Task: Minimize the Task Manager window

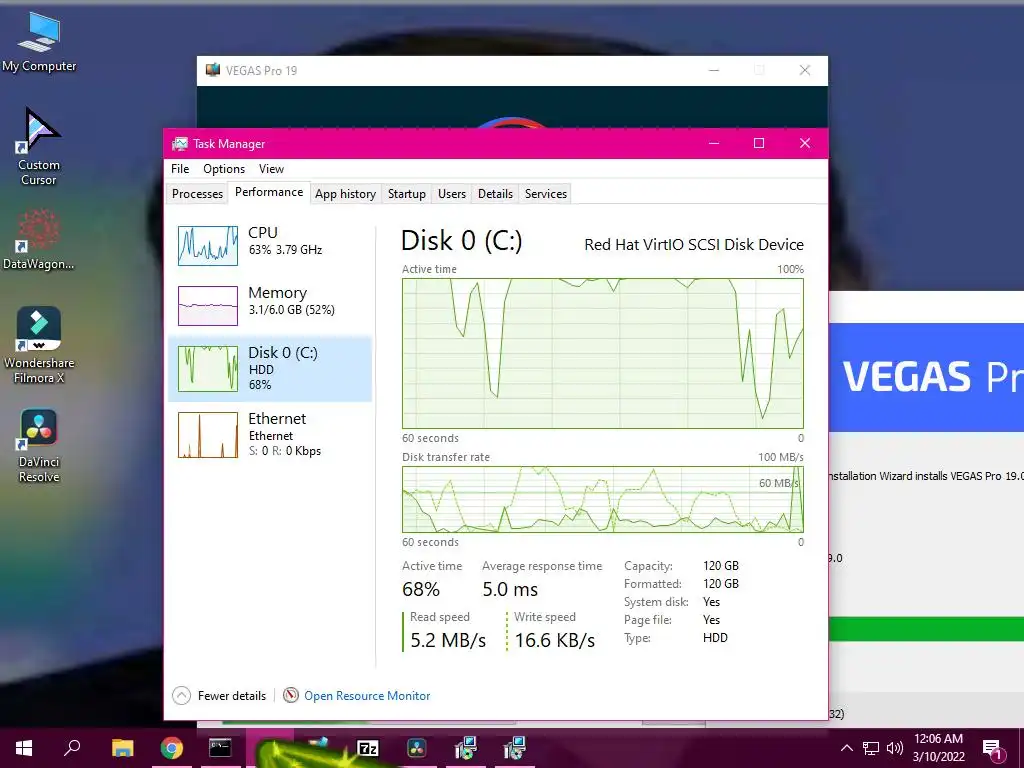Action: coord(714,143)
